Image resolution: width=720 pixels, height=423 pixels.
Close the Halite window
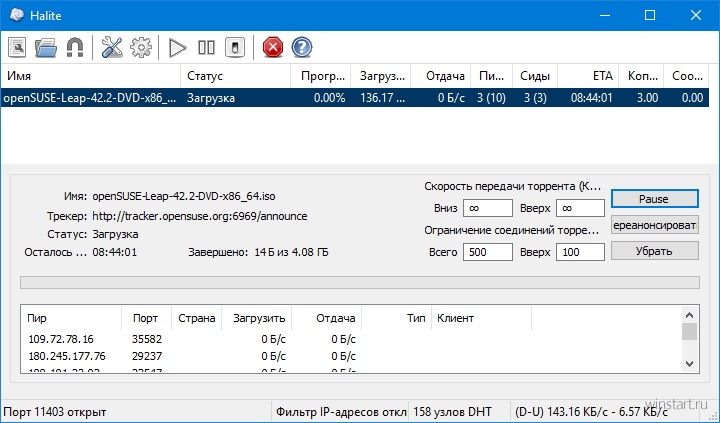696,15
